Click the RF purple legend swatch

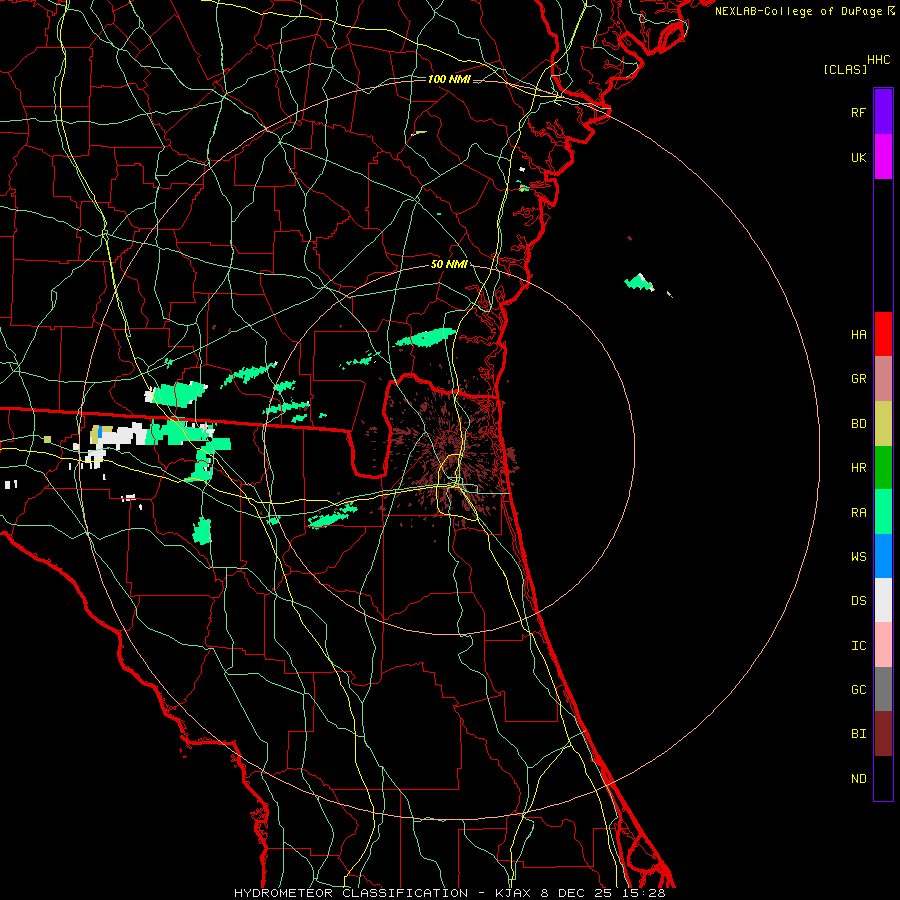pyautogui.click(x=883, y=112)
